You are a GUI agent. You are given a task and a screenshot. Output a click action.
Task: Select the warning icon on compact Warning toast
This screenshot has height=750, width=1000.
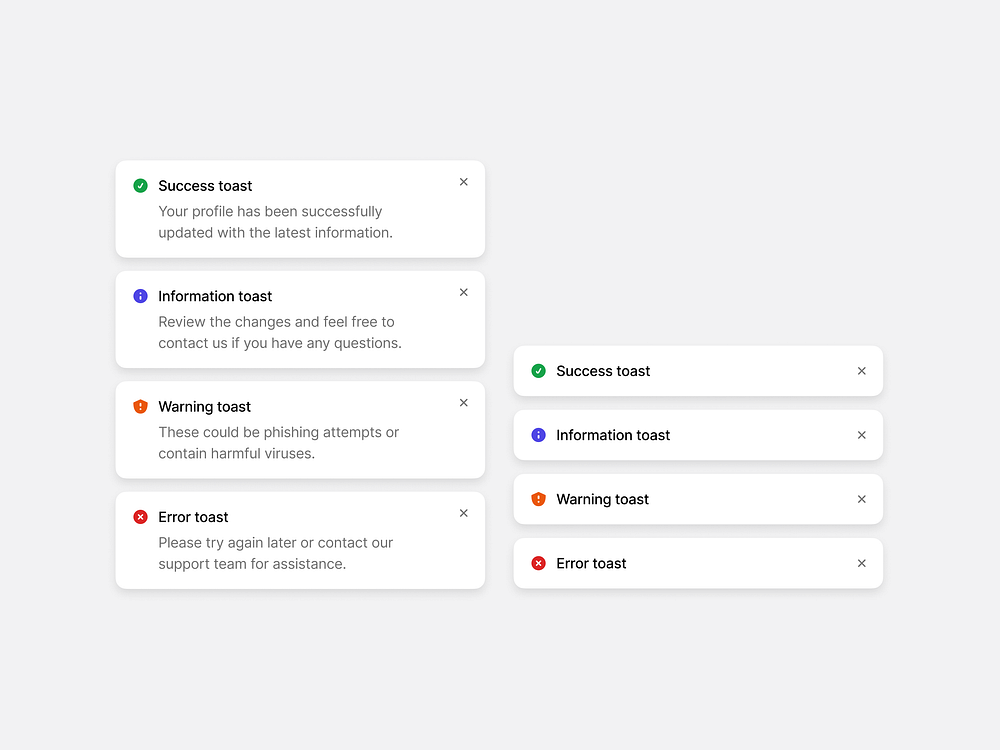coord(538,499)
